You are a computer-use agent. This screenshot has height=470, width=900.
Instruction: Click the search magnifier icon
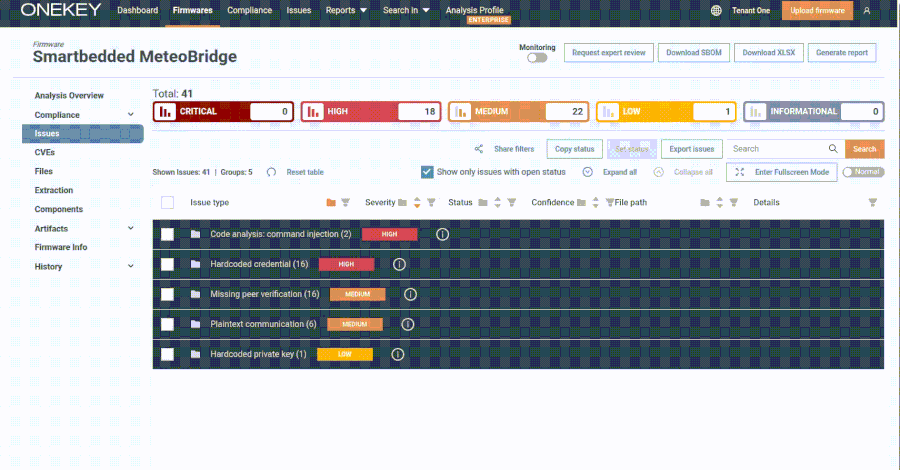tap(832, 149)
